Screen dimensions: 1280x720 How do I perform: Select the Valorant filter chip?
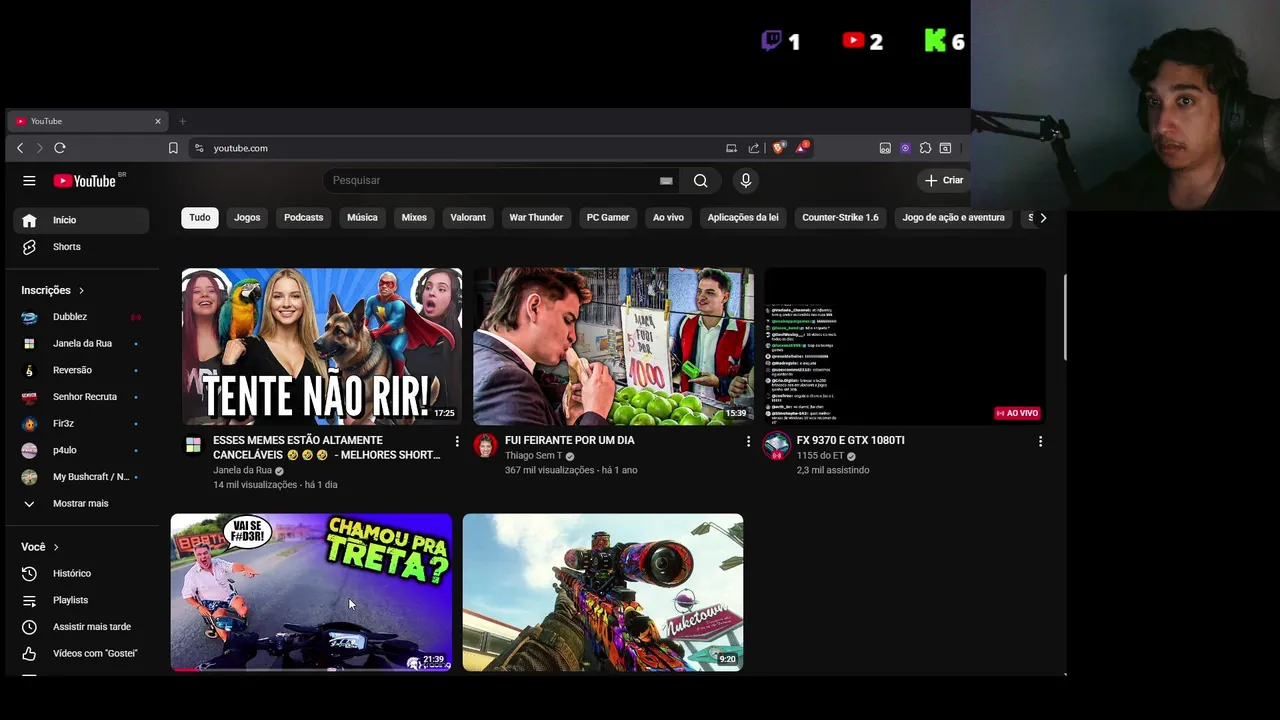[468, 218]
